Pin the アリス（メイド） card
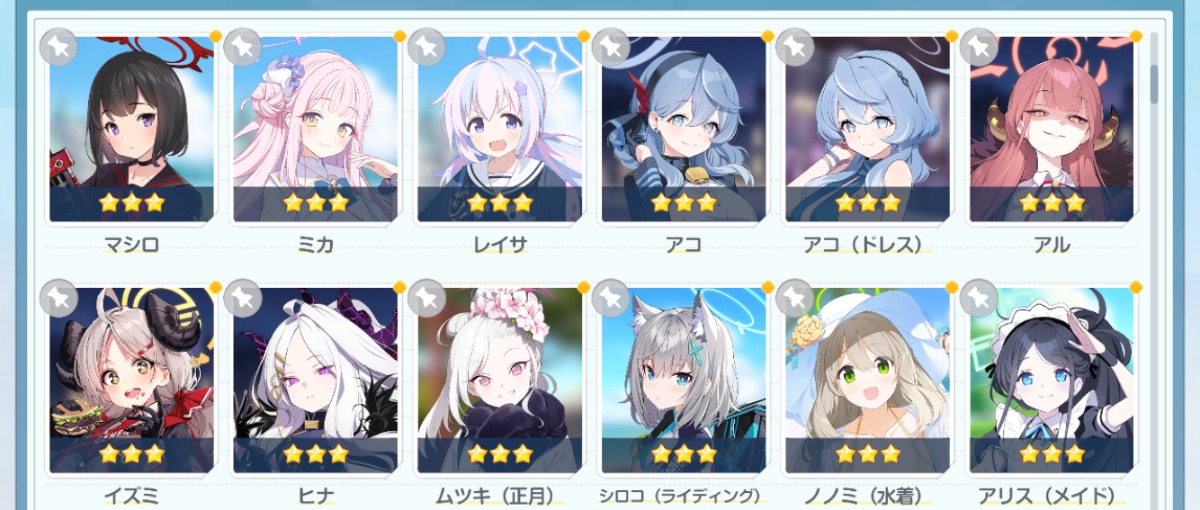This screenshot has width=1200, height=510. pos(978,298)
